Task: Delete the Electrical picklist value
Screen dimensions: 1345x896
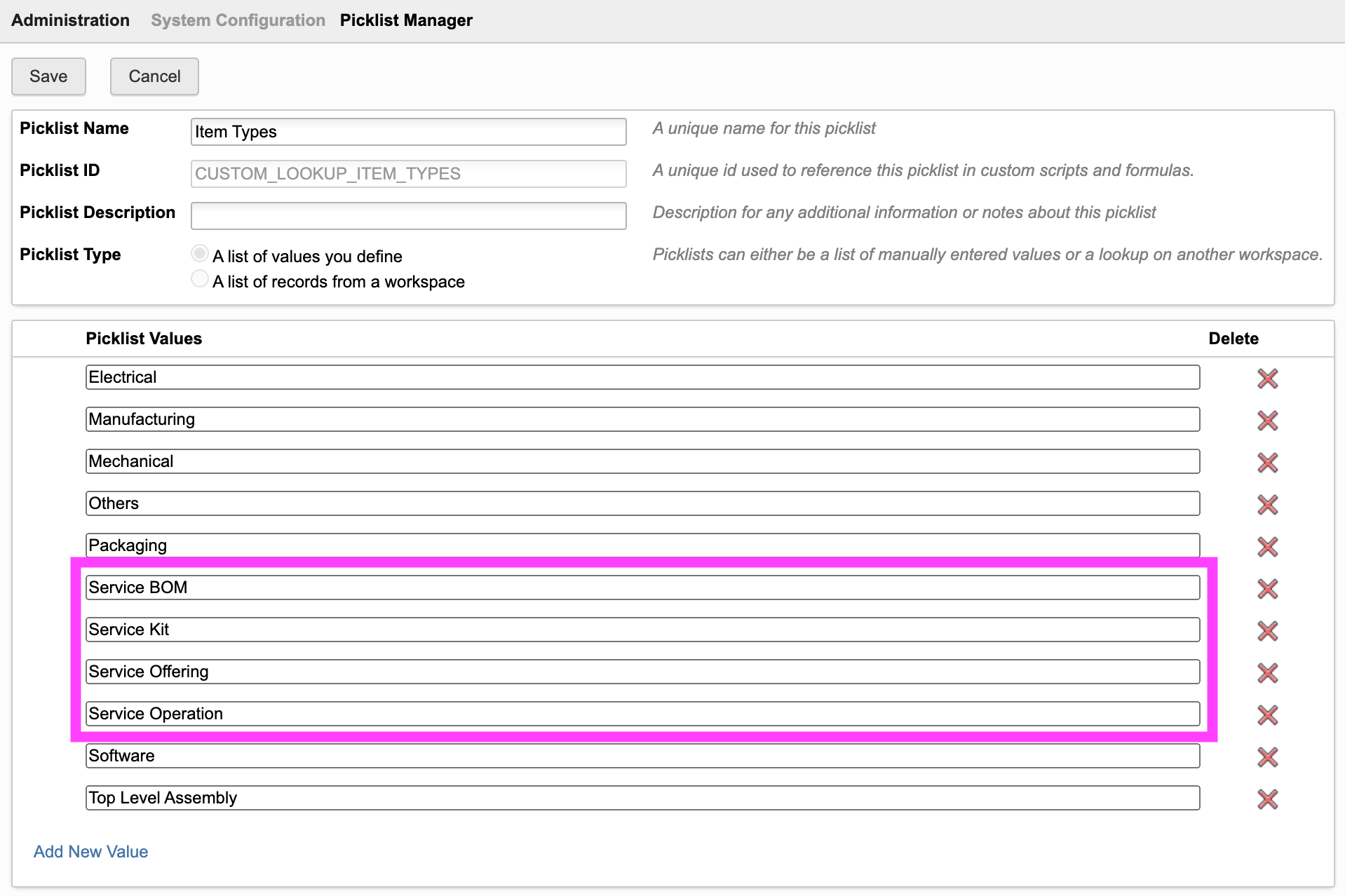Action: point(1267,379)
